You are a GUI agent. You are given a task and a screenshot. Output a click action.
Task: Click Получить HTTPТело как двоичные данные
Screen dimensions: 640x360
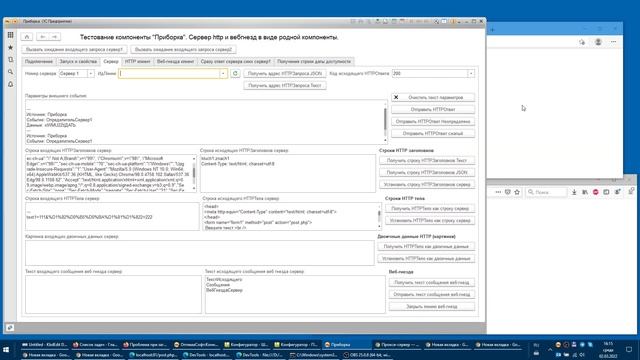[426, 247]
